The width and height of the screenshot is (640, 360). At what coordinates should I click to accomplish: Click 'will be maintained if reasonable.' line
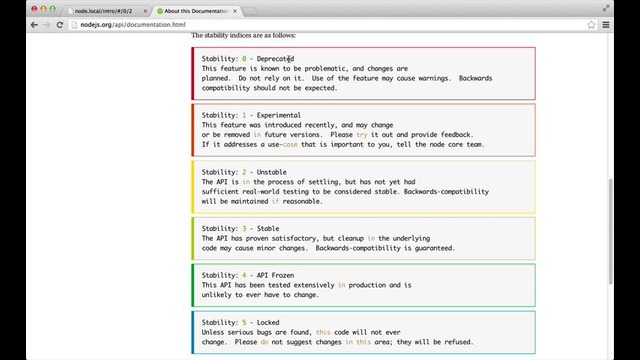(x=262, y=201)
